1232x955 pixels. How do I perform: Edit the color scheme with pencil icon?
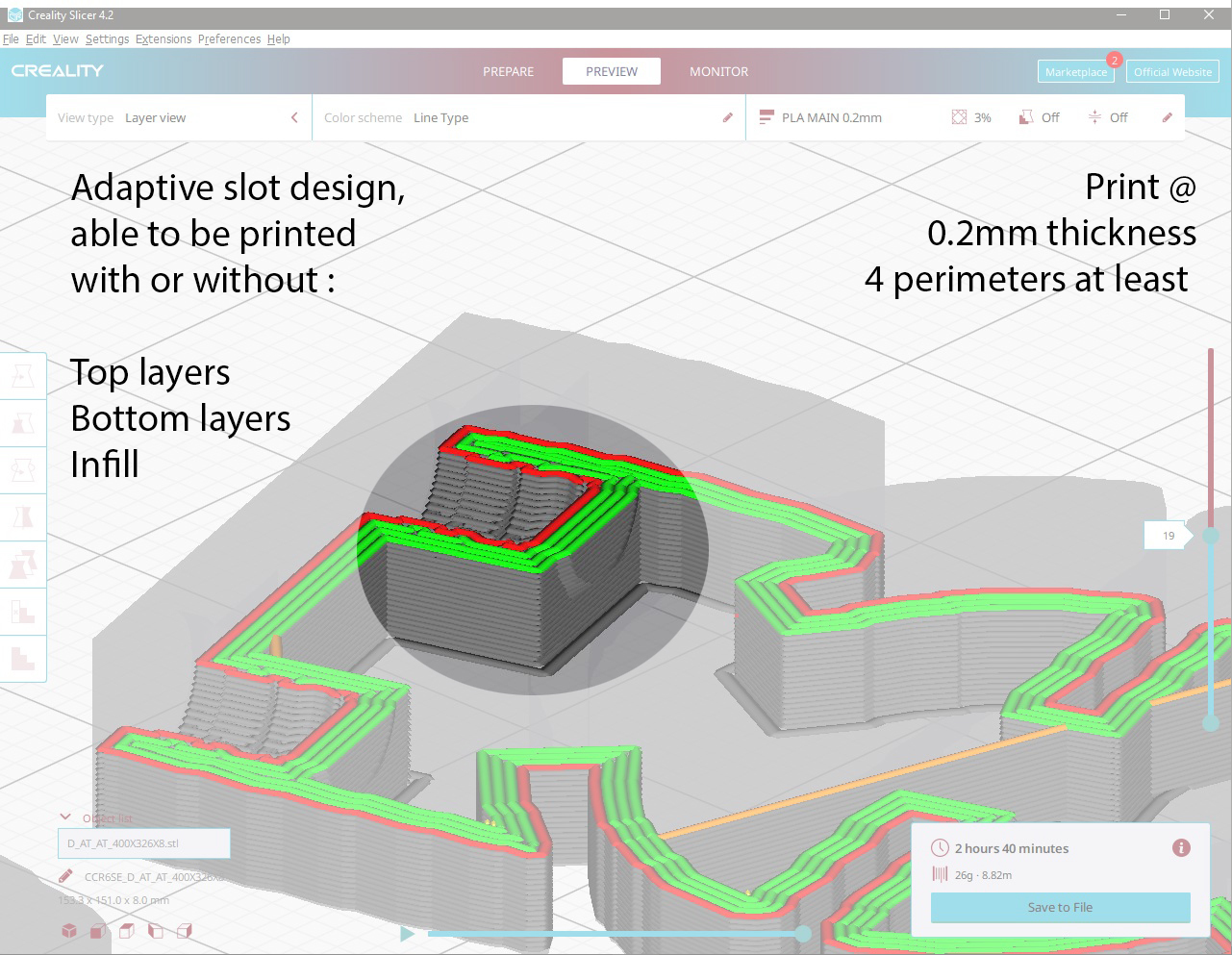click(x=728, y=117)
